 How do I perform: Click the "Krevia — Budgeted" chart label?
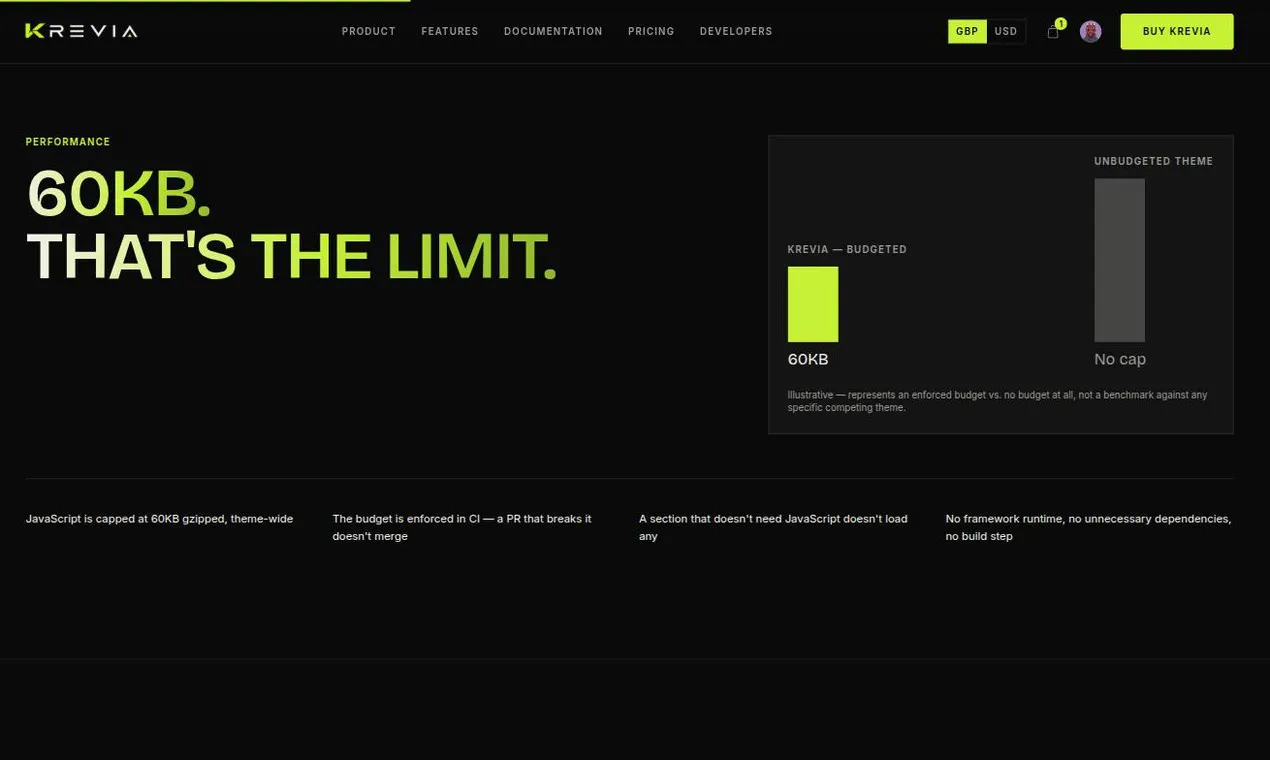coord(847,249)
